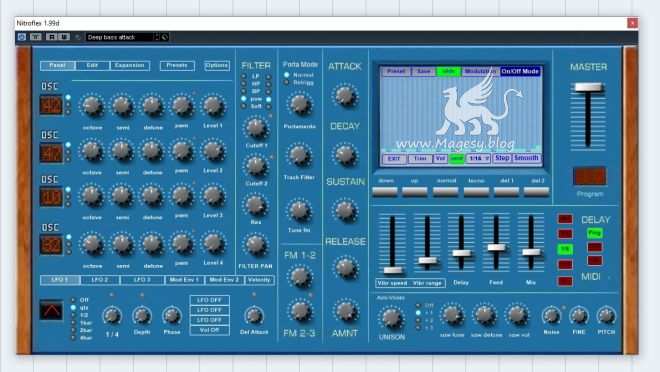
Task: Open the Vol Off destination box
Action: pyautogui.click(x=210, y=330)
